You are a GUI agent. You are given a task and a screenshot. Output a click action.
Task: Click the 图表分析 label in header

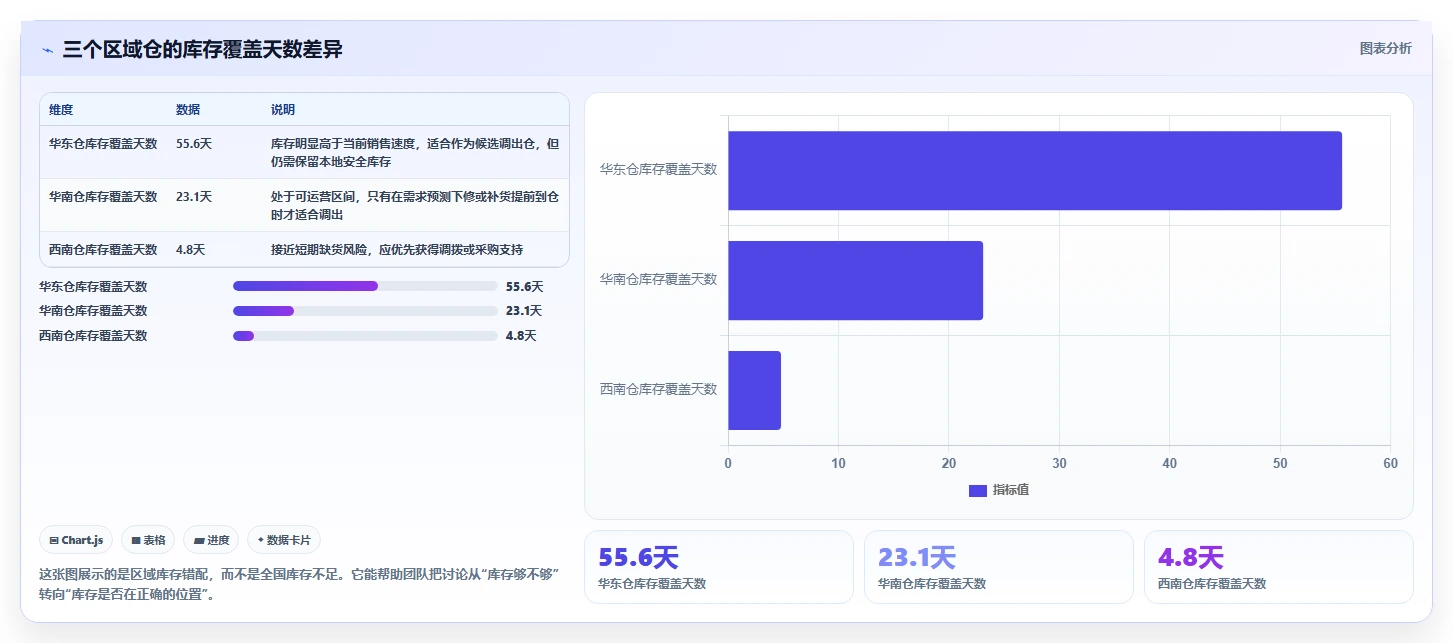1385,48
